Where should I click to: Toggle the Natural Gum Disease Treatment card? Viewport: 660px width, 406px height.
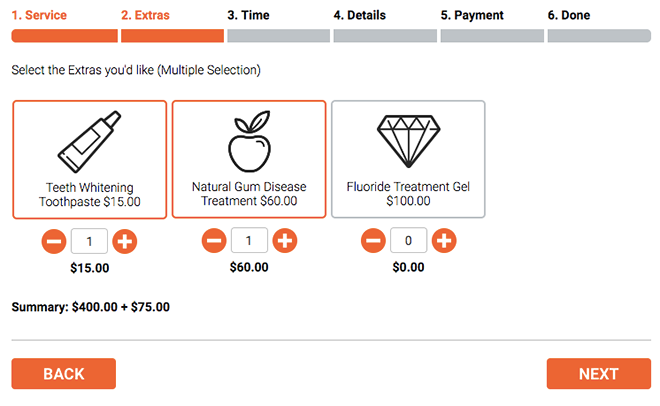tap(249, 159)
